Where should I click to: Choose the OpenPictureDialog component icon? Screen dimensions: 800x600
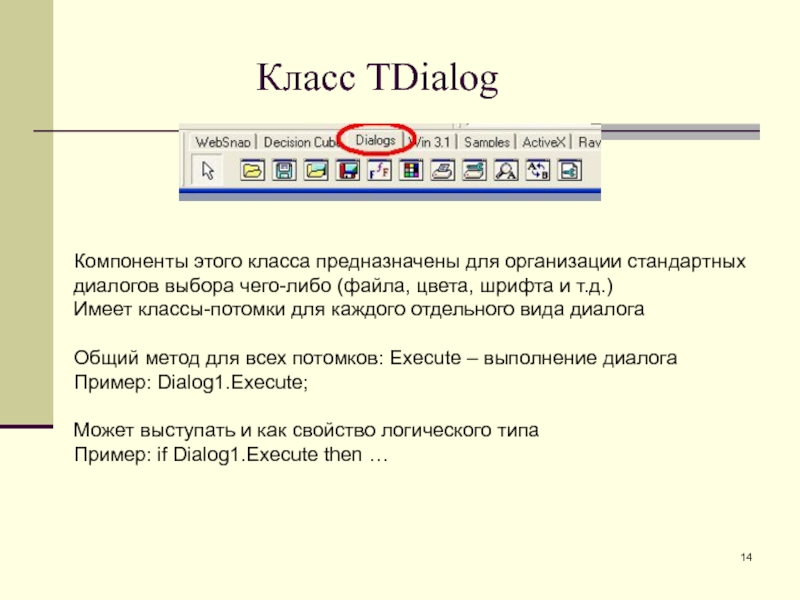(x=316, y=170)
